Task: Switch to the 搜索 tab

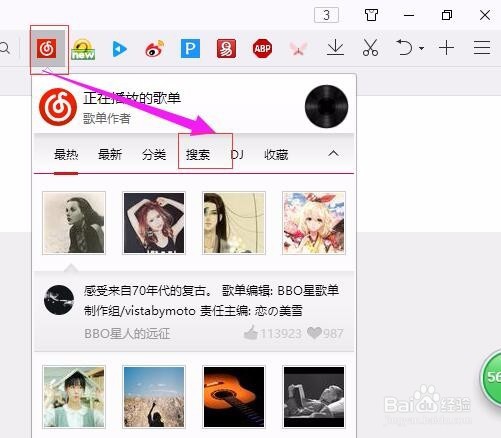Action: click(198, 155)
